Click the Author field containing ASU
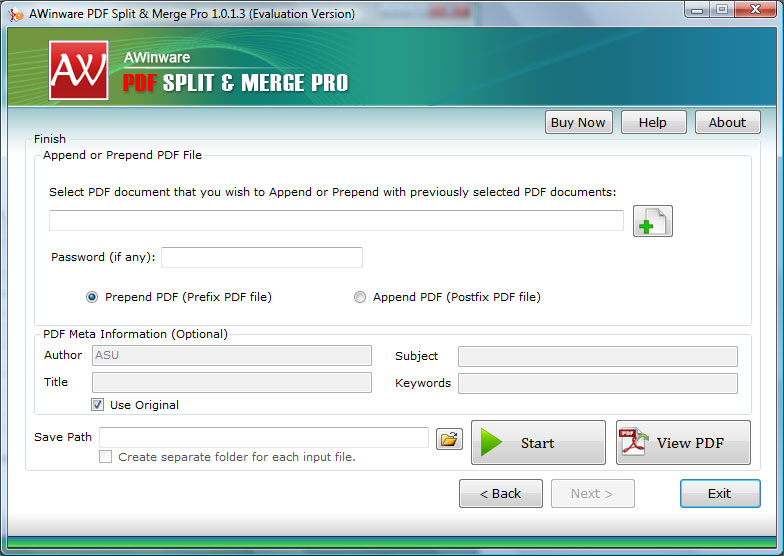 (232, 356)
